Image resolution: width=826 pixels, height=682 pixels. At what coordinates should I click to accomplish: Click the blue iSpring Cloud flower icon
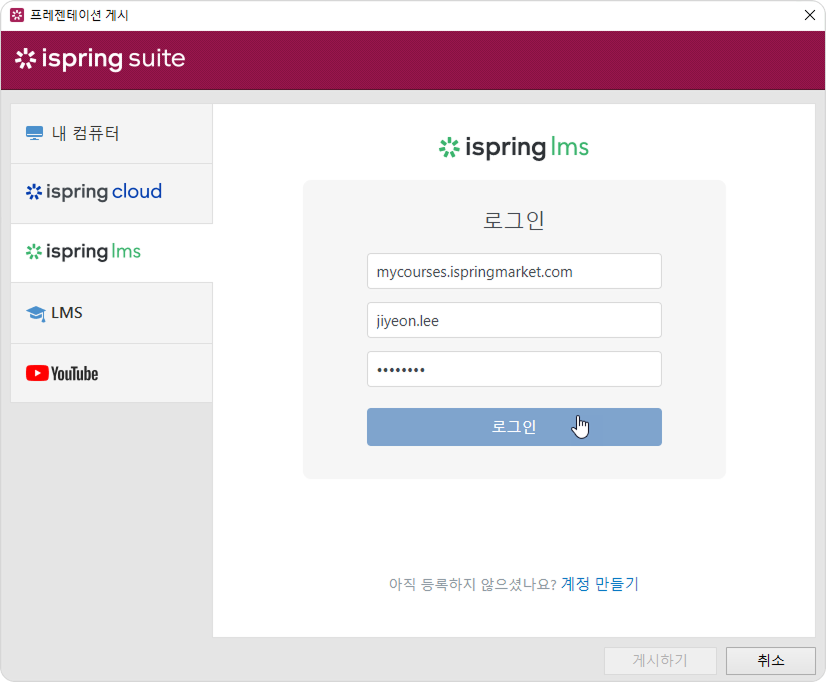coord(34,192)
